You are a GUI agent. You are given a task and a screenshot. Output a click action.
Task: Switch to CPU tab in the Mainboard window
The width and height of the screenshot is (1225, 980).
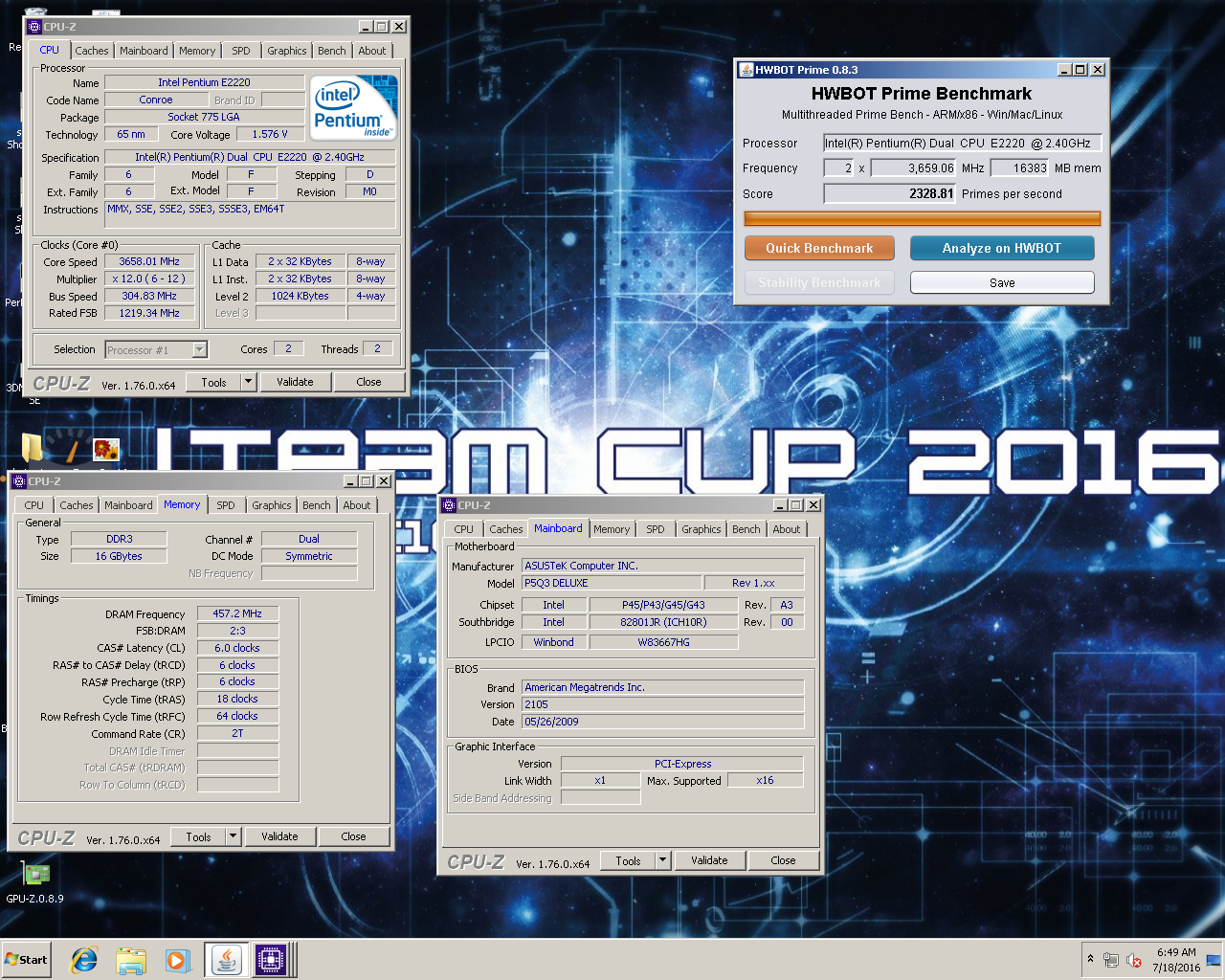[x=464, y=529]
